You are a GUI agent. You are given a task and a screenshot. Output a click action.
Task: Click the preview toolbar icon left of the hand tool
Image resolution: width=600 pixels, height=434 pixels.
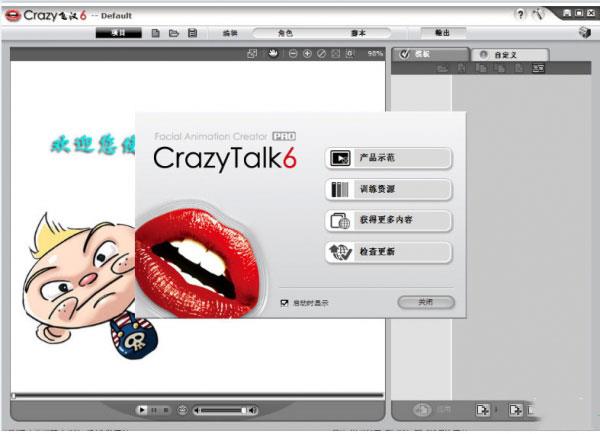[x=252, y=54]
